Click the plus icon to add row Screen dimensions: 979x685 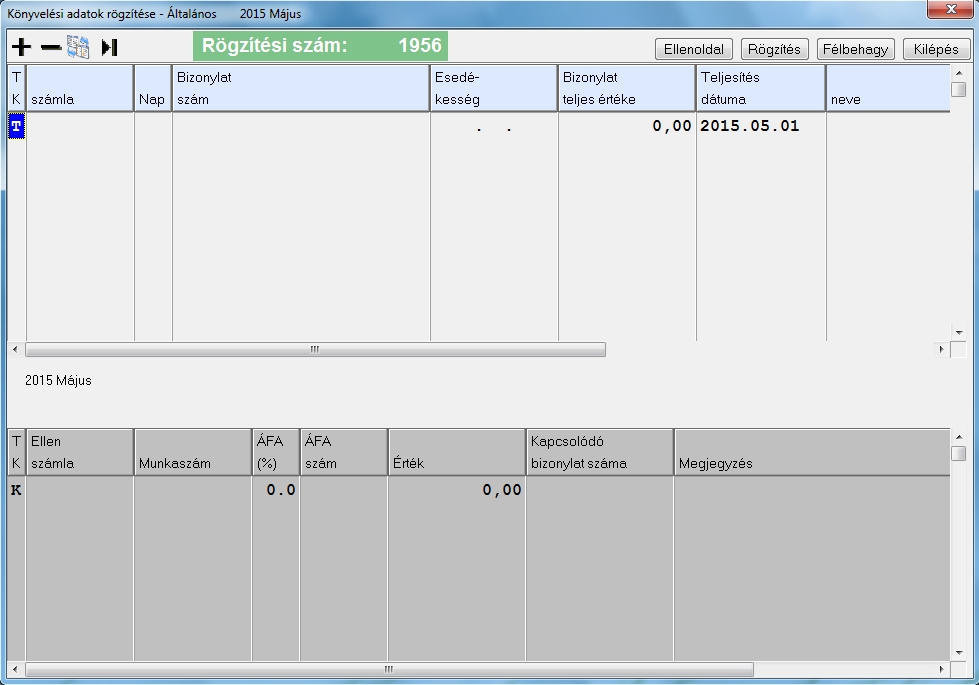pos(20,47)
